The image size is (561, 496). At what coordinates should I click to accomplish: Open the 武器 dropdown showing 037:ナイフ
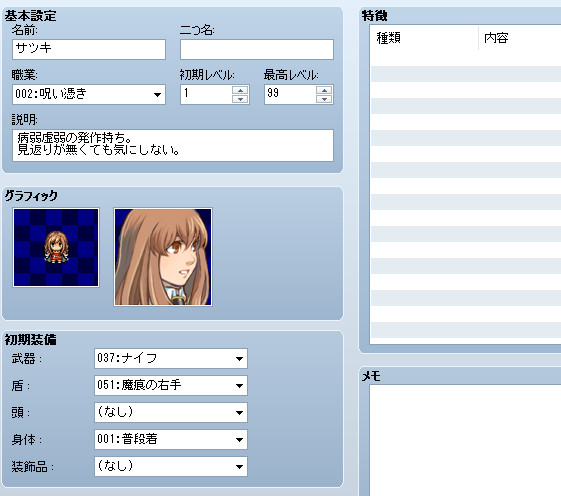171,358
